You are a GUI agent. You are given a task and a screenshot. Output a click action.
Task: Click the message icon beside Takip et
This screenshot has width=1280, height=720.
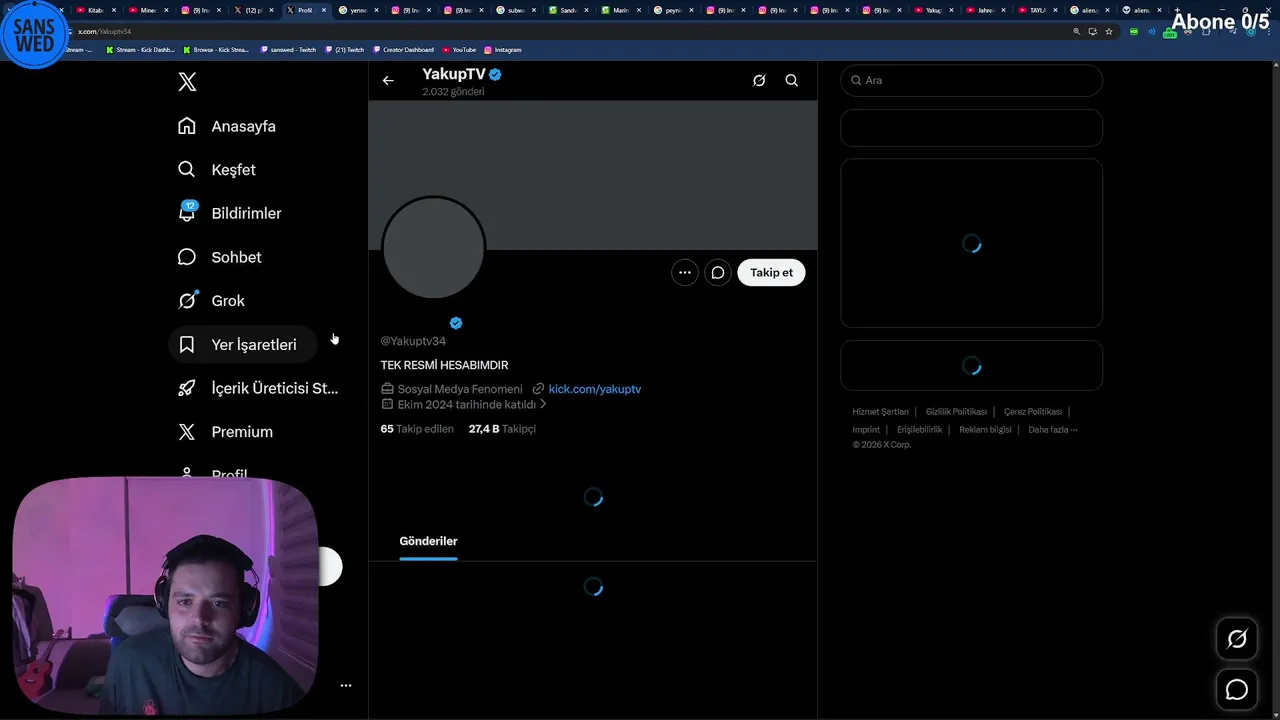(718, 272)
